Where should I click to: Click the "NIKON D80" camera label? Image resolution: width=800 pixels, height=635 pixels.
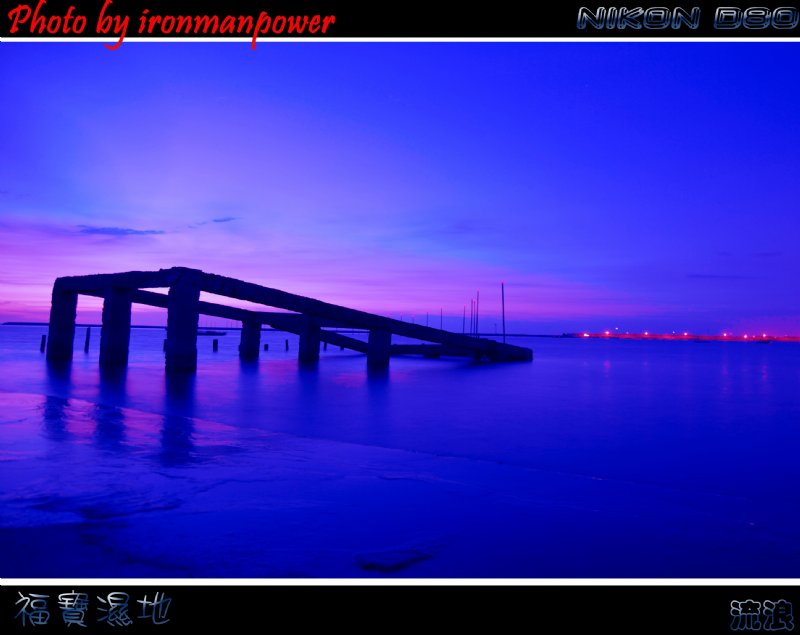point(688,18)
